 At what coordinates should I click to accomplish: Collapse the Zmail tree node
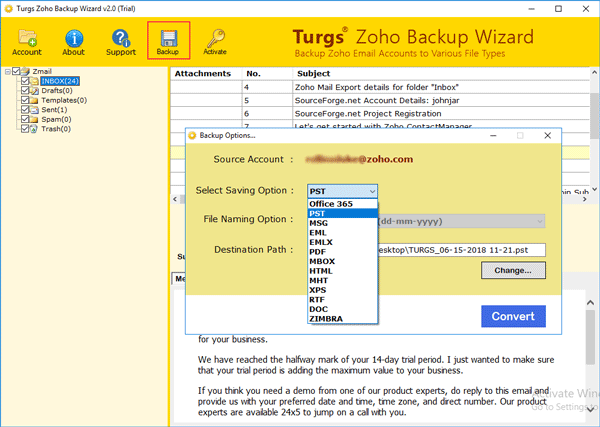7,72
